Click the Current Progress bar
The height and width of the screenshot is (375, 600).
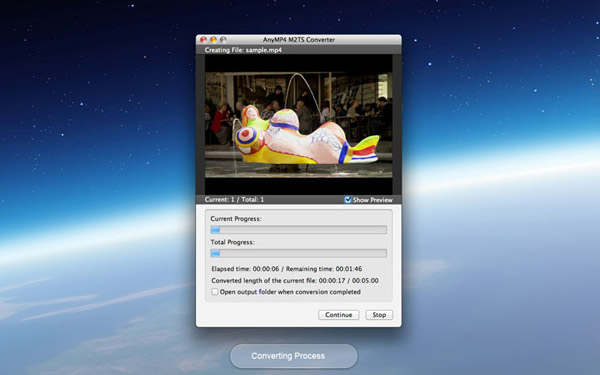click(x=298, y=230)
